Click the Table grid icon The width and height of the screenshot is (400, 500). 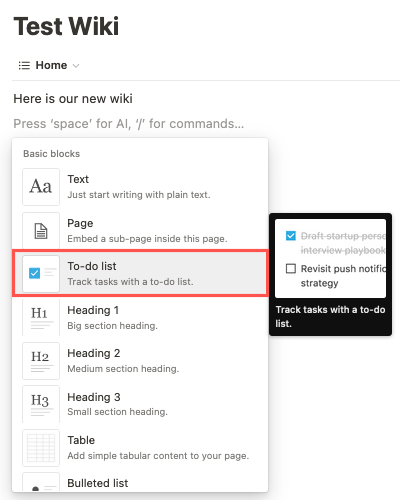pyautogui.click(x=41, y=448)
